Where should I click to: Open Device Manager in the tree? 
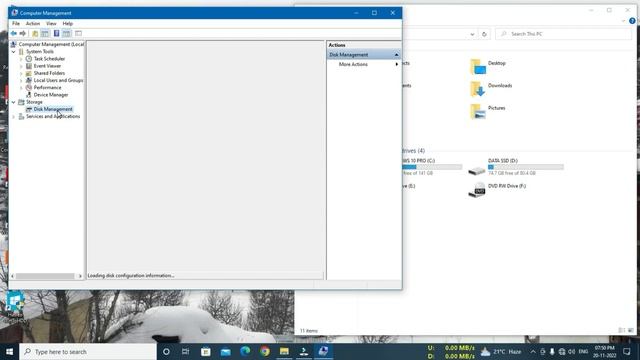point(51,95)
